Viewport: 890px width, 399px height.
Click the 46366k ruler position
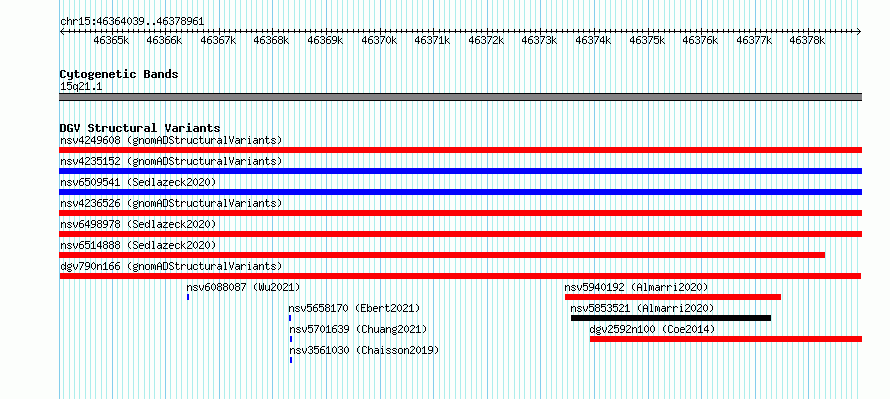coord(164,40)
